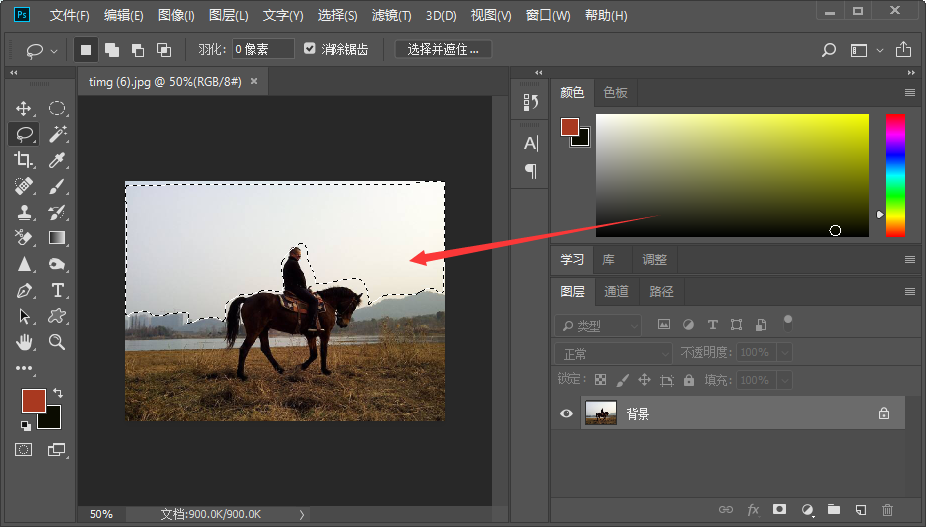Open the 文件(F) menu
The width and height of the screenshot is (926, 527).
[69, 15]
